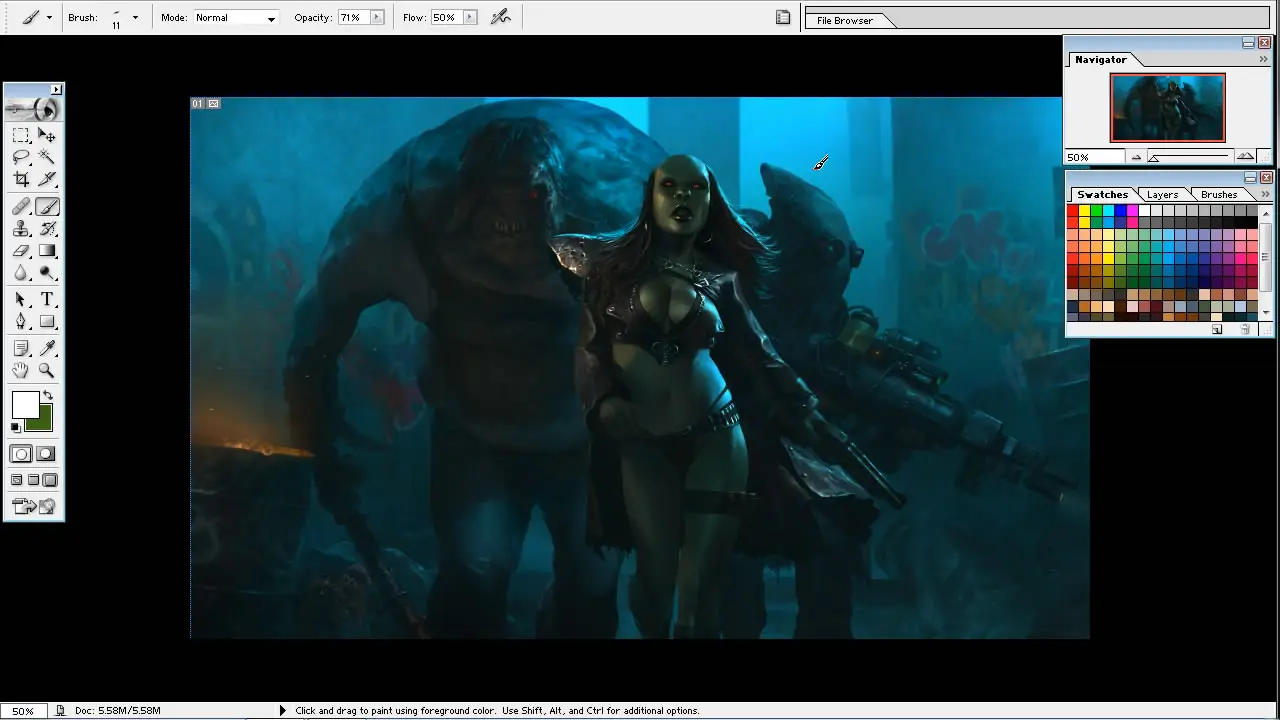
Task: Select the Healing Brush tool
Action: (x=21, y=207)
